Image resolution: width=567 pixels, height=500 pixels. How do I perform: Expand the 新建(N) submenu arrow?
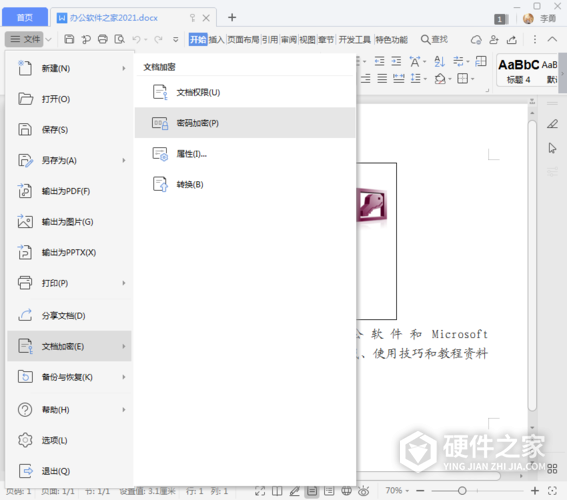[124, 68]
